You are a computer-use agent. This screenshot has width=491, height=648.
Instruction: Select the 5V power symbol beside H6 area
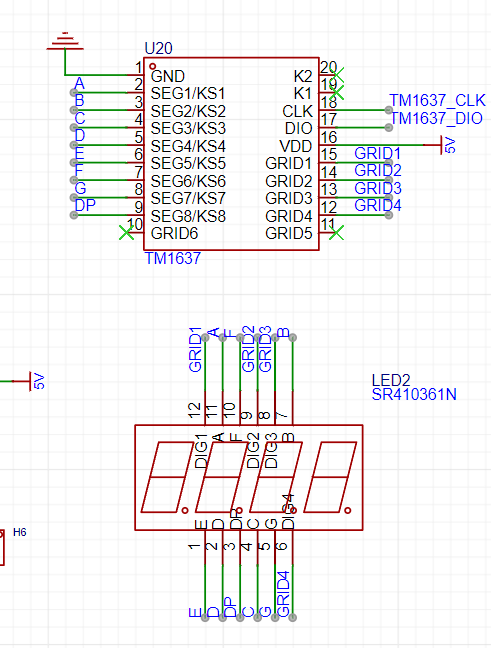pyautogui.click(x=33, y=381)
